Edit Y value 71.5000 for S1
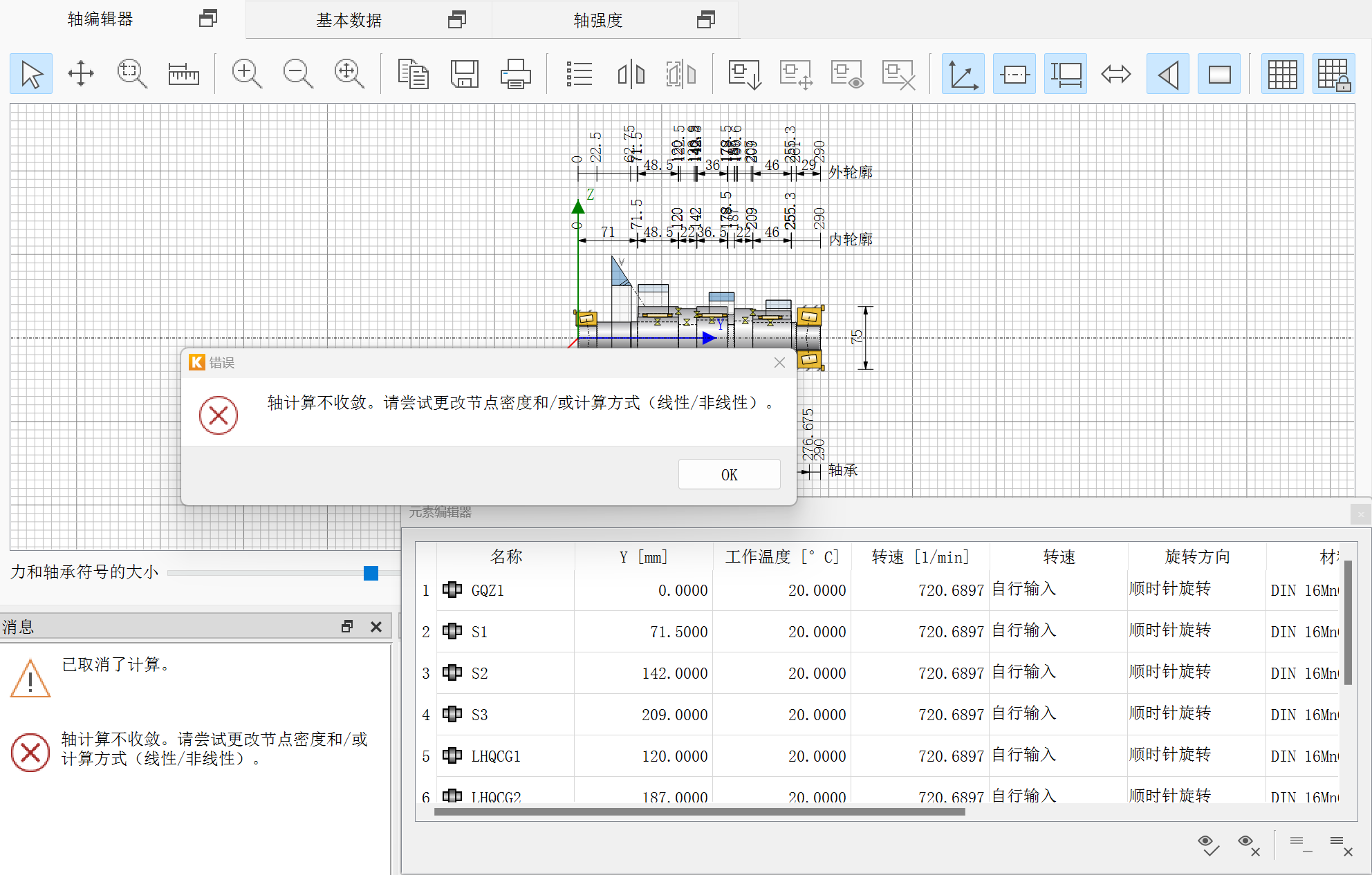This screenshot has width=1372, height=875. click(x=644, y=632)
